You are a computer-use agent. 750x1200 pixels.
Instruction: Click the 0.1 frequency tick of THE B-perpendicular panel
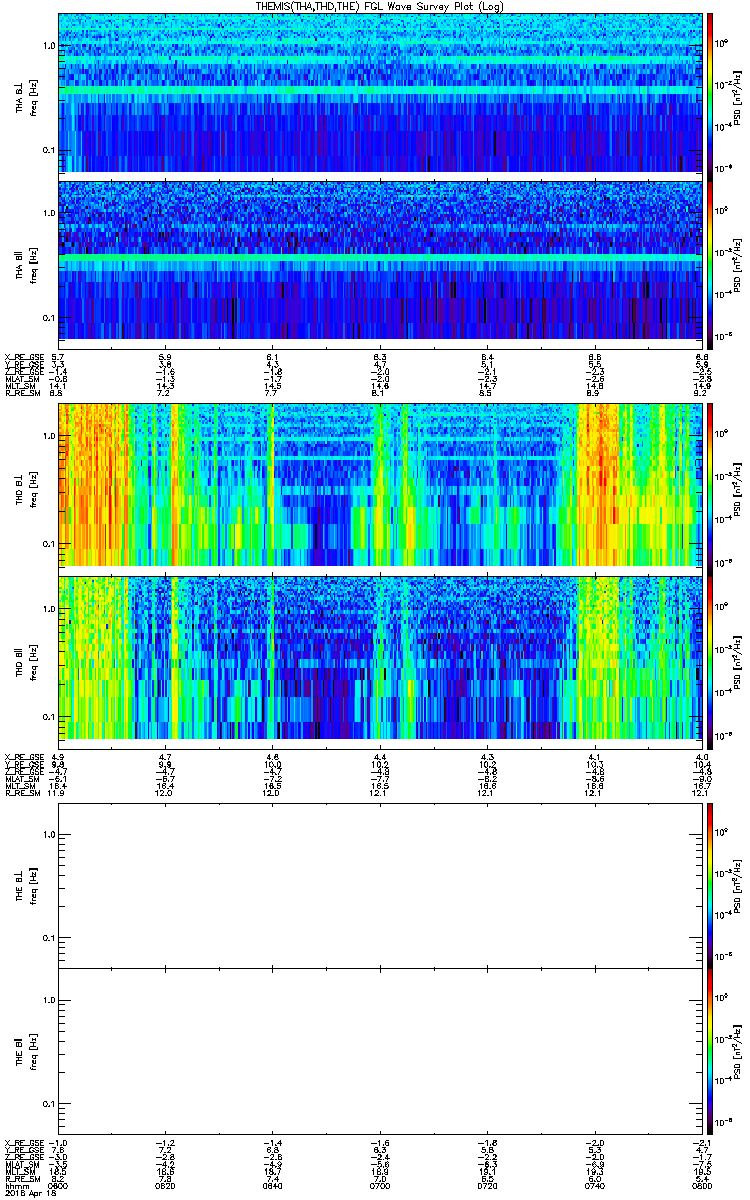[x=49, y=939]
